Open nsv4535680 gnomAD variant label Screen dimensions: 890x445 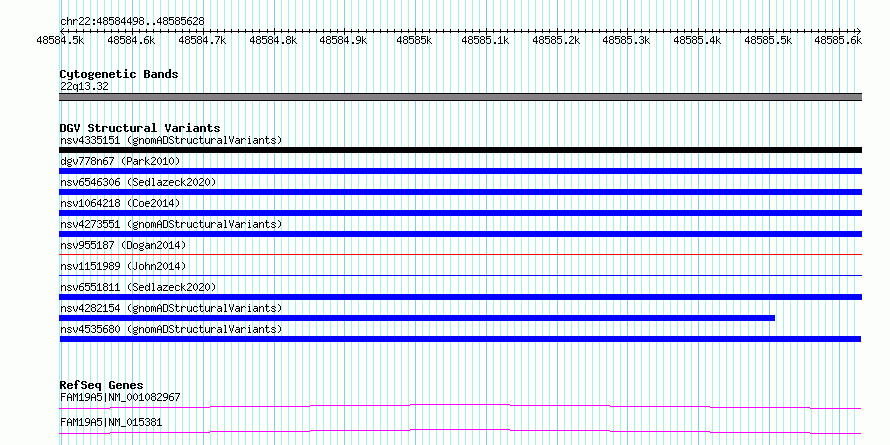[171, 329]
